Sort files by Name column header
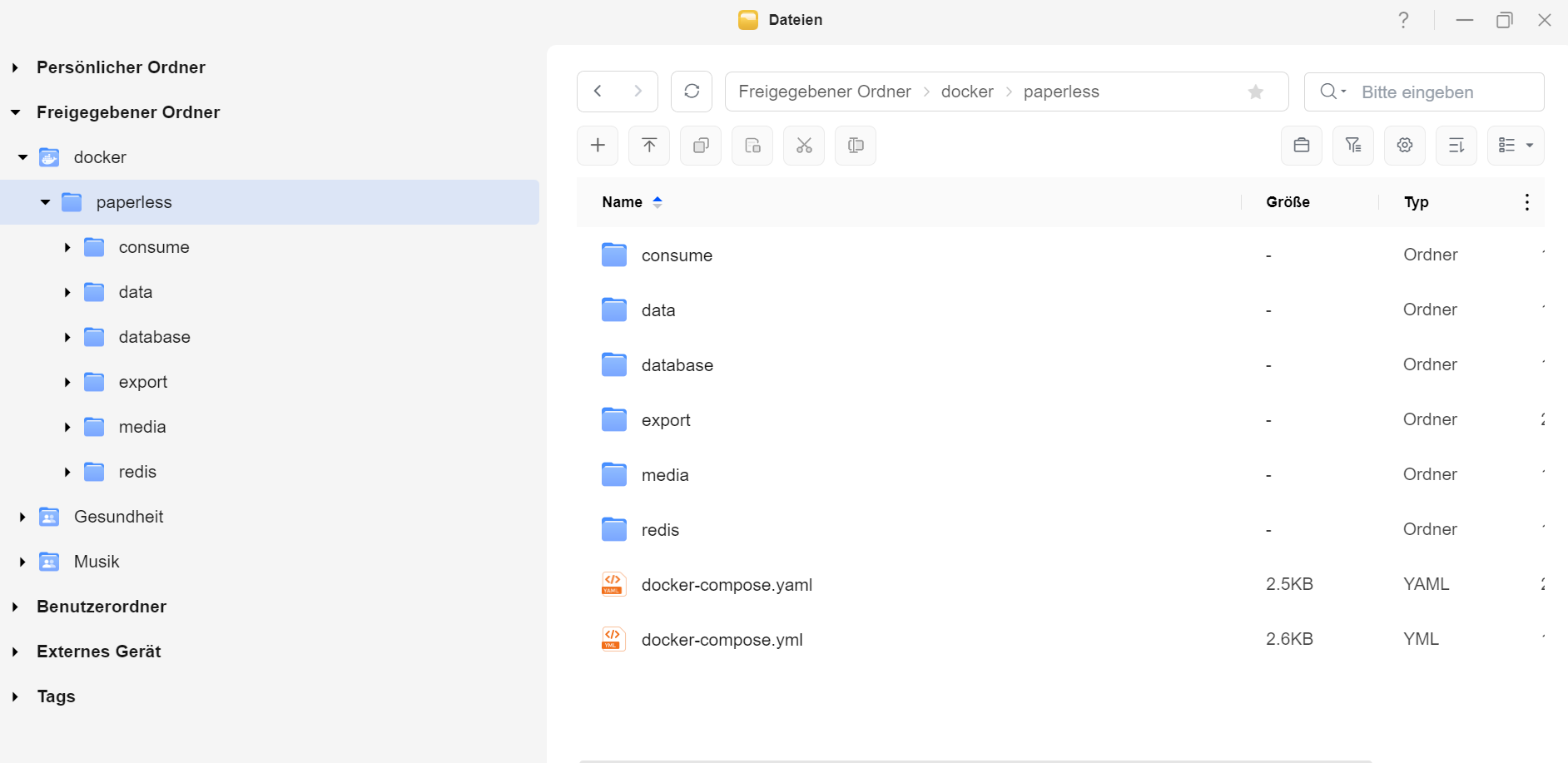 (623, 202)
